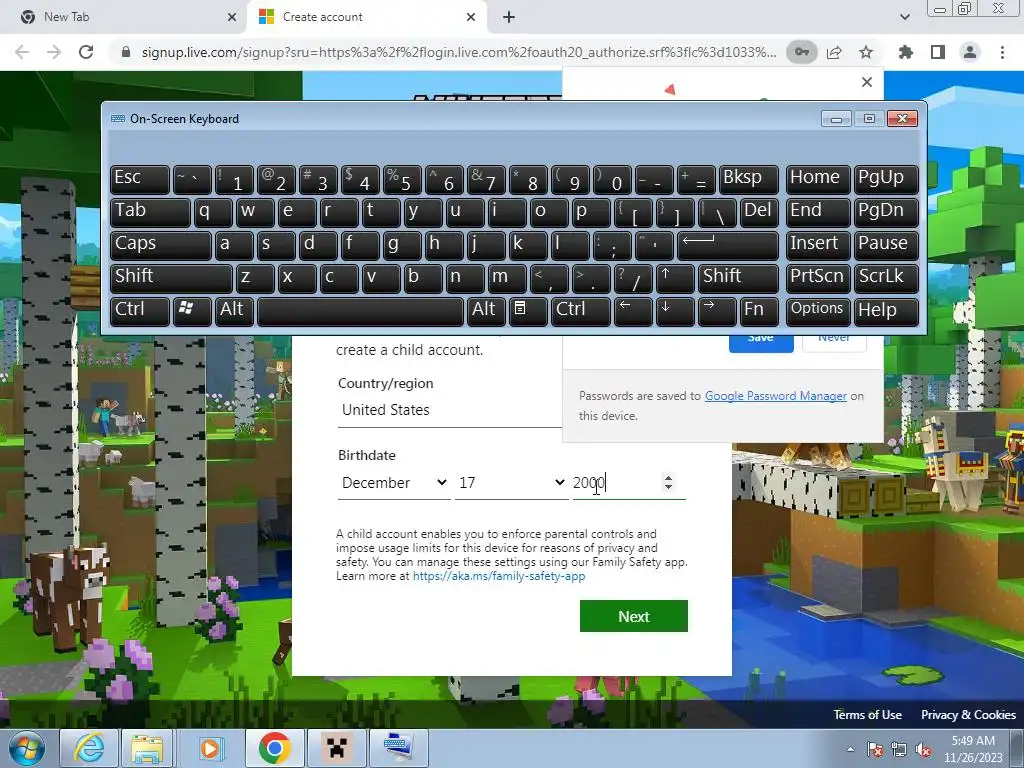Click the context menu key on keyboard
The width and height of the screenshot is (1024, 768).
[526, 310]
